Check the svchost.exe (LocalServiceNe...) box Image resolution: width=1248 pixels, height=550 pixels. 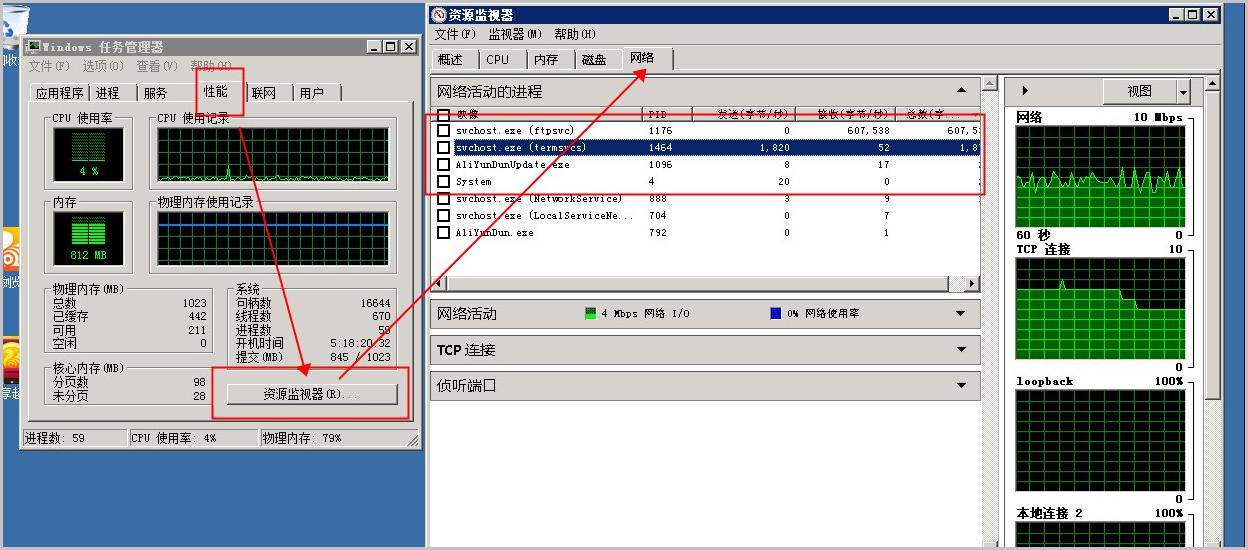pyautogui.click(x=444, y=216)
